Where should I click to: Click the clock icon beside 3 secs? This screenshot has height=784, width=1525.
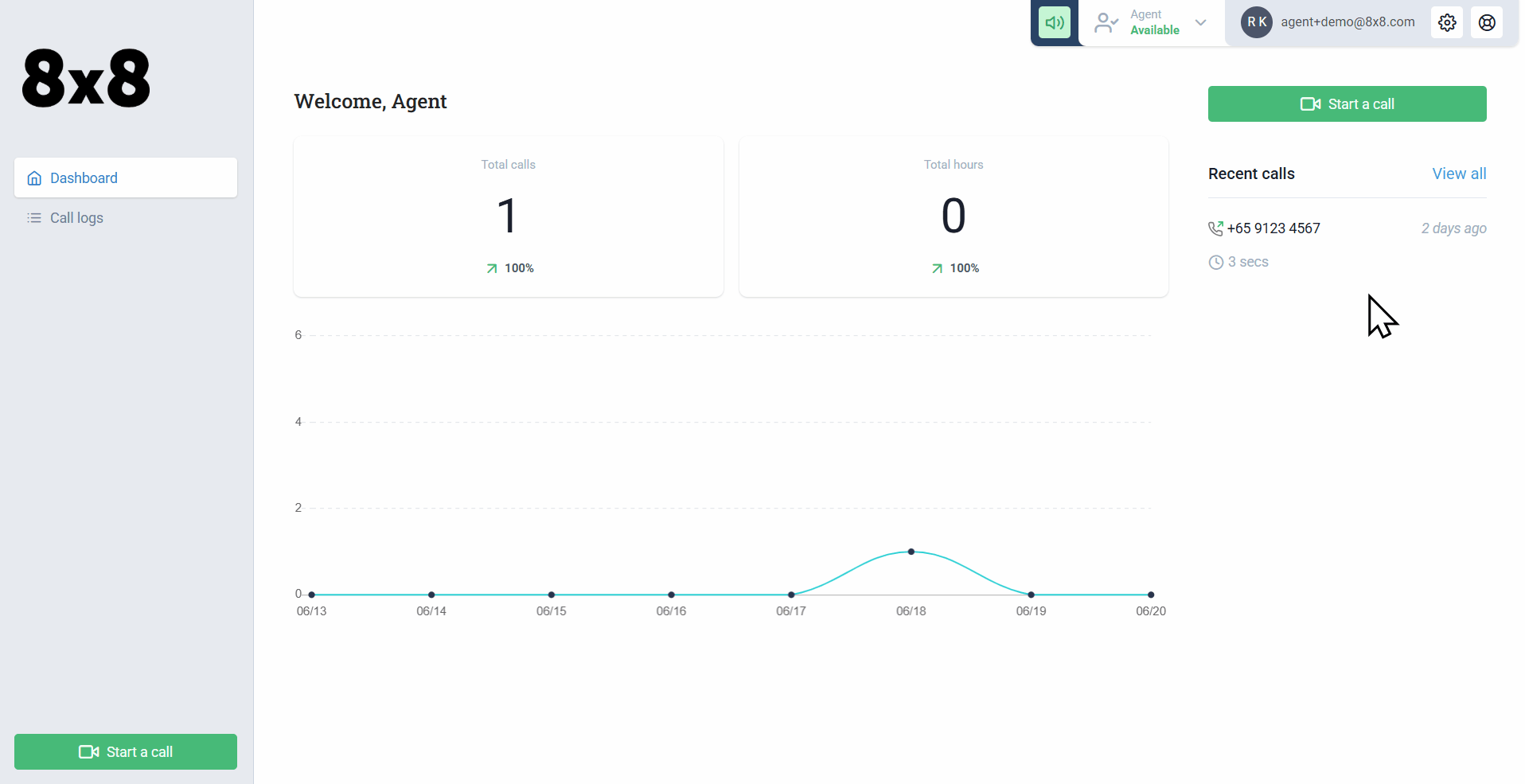point(1215,263)
